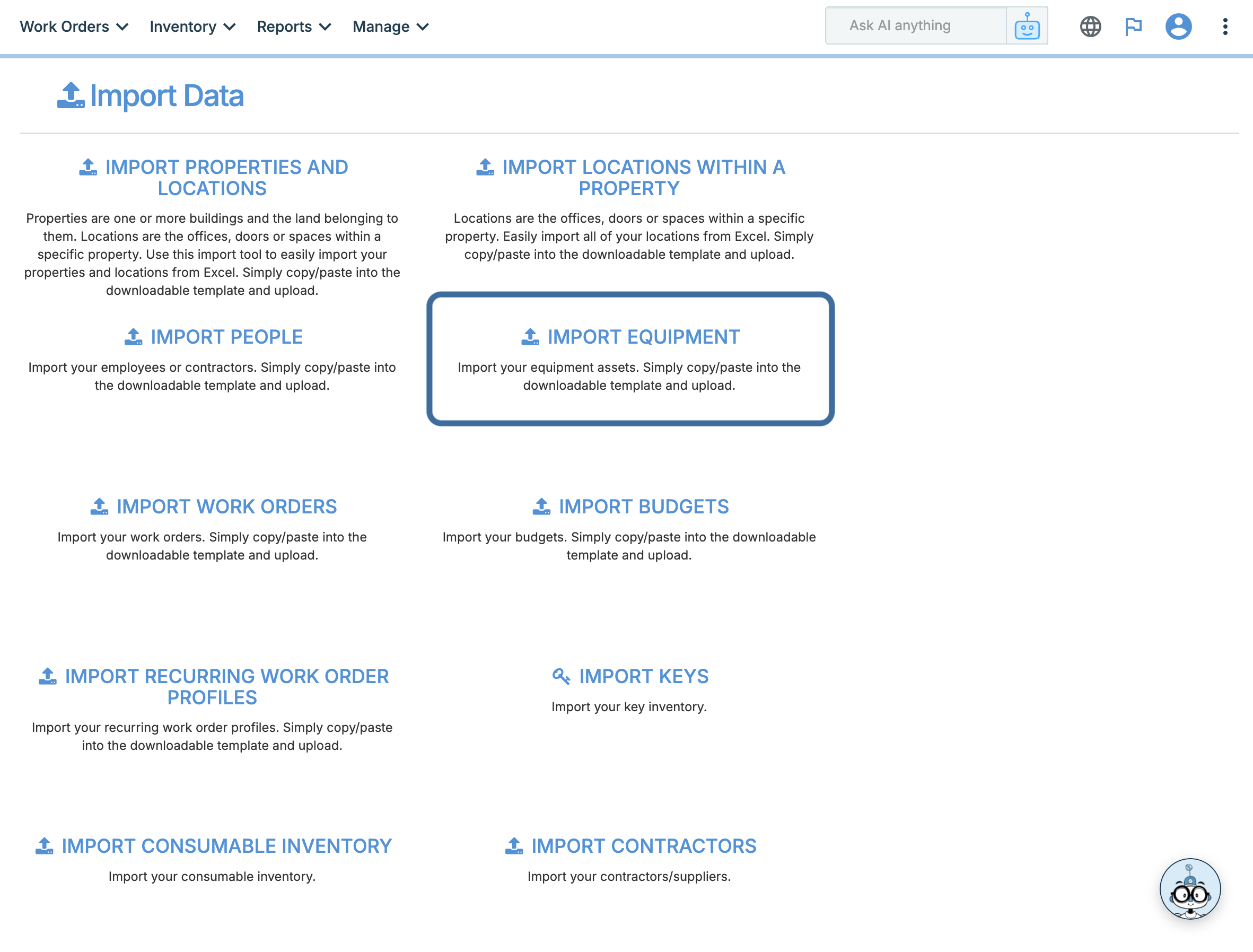The height and width of the screenshot is (952, 1253).
Task: Click the AI robot assistant icon
Action: 1027,26
